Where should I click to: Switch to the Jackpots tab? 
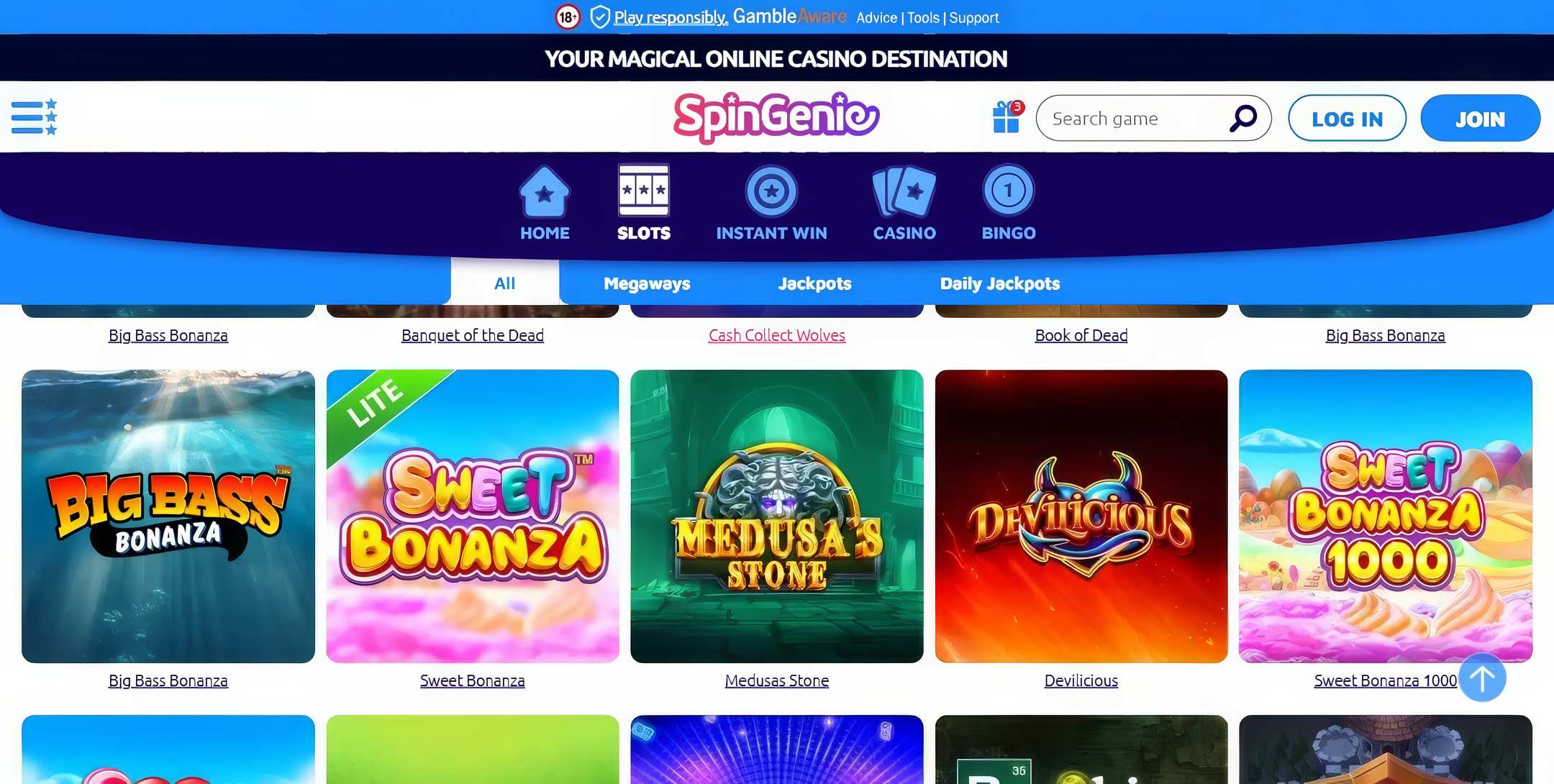814,283
